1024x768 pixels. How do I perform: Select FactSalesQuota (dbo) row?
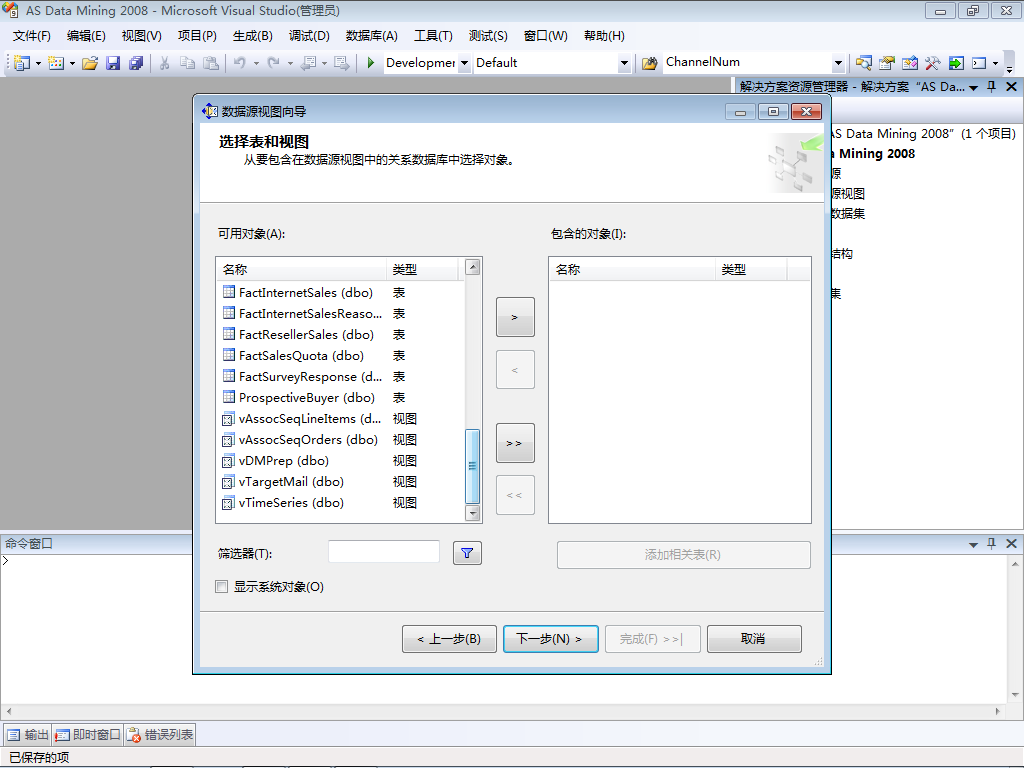click(x=342, y=355)
